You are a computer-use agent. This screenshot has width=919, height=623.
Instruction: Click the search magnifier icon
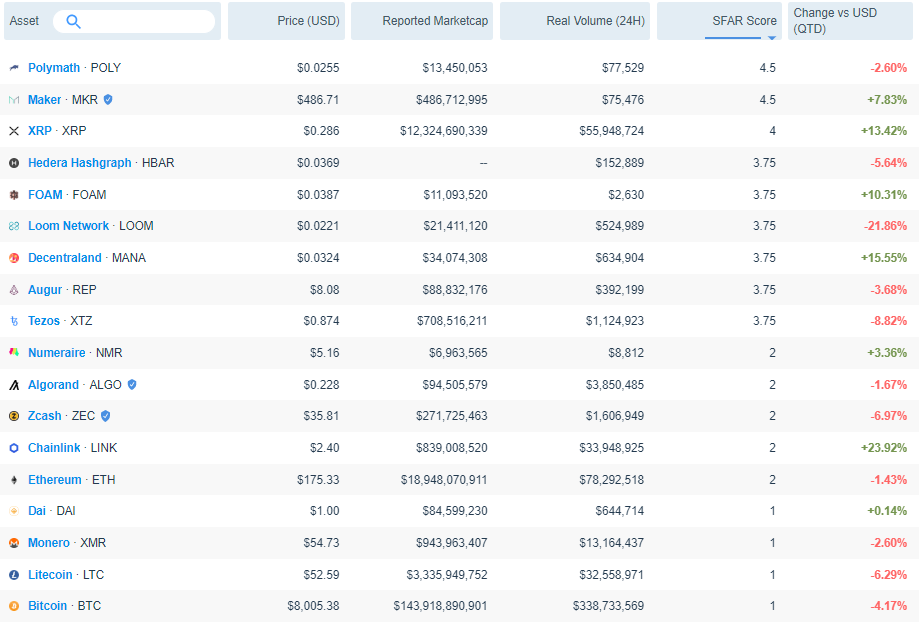73,22
